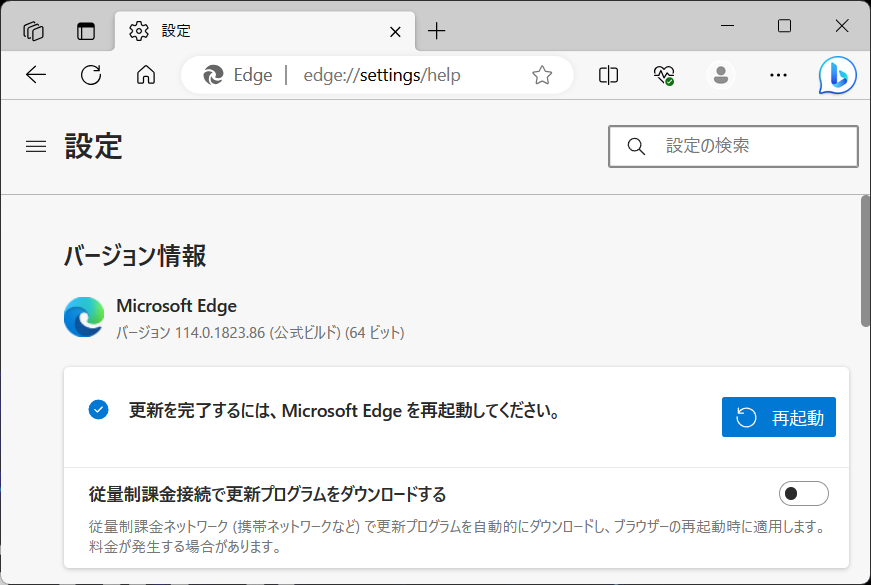The height and width of the screenshot is (585, 871).
Task: Click the site information Edge icon in address bar
Action: tap(215, 74)
